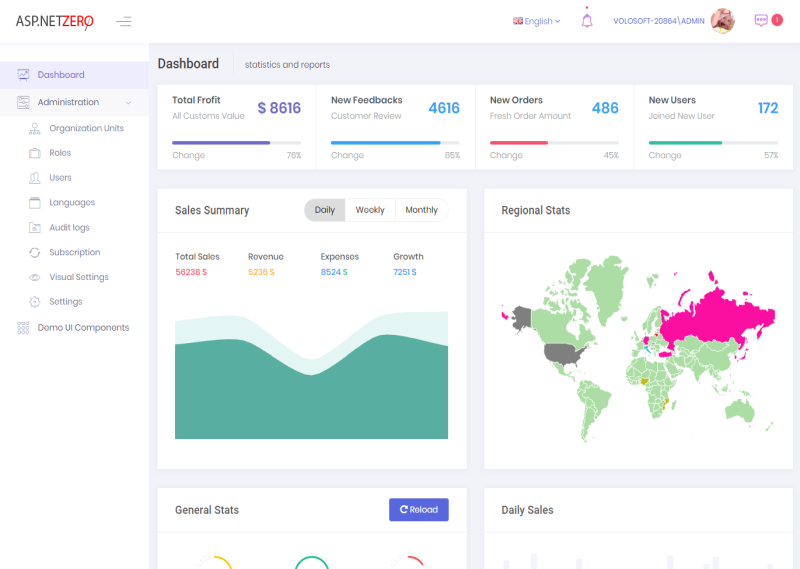This screenshot has height=569, width=800.
Task: Click the Demo UI Components icon
Action: pyautogui.click(x=23, y=328)
